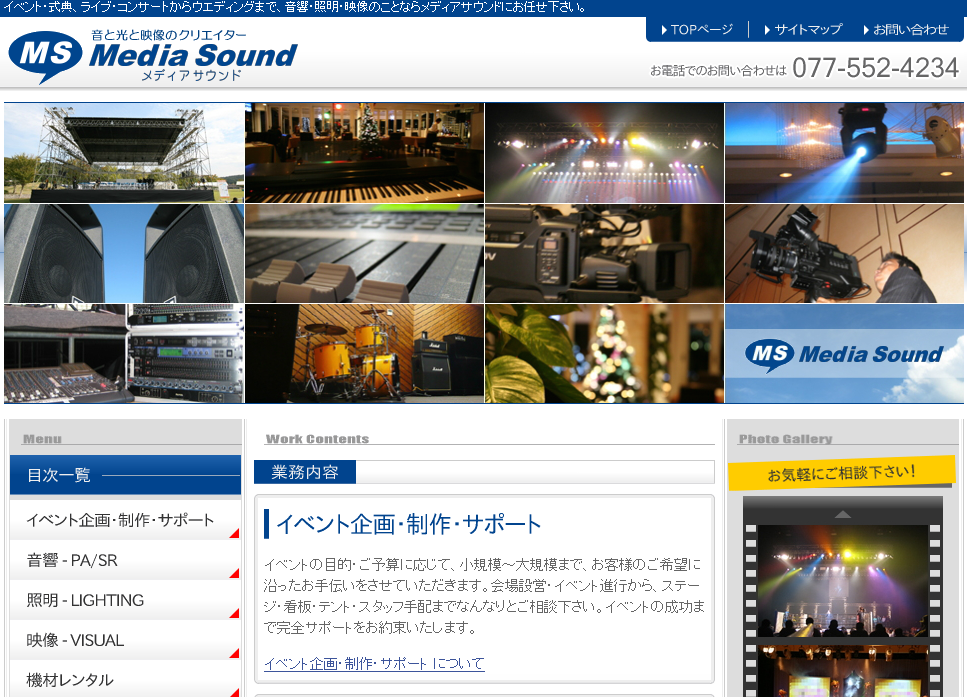
Task: Click the お気軽にご相談下さい! banner
Action: click(843, 472)
